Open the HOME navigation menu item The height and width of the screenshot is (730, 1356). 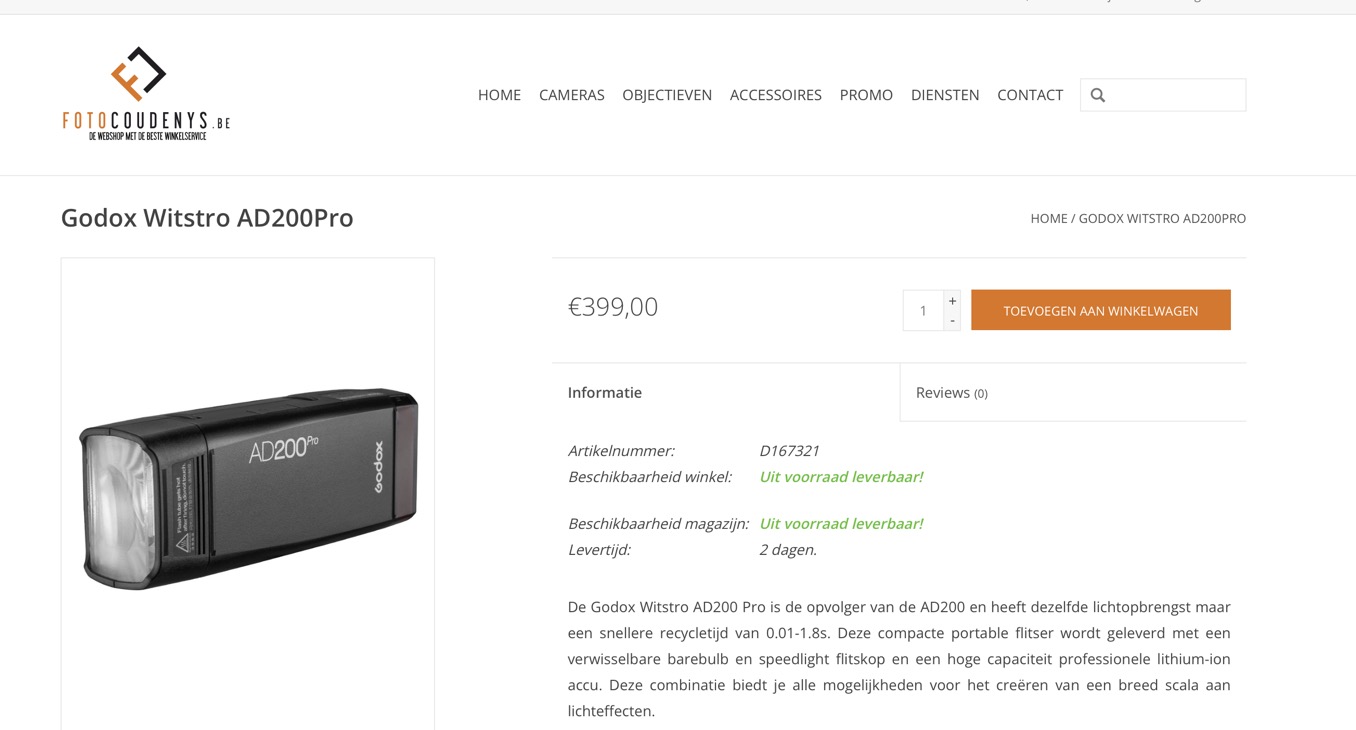(499, 95)
